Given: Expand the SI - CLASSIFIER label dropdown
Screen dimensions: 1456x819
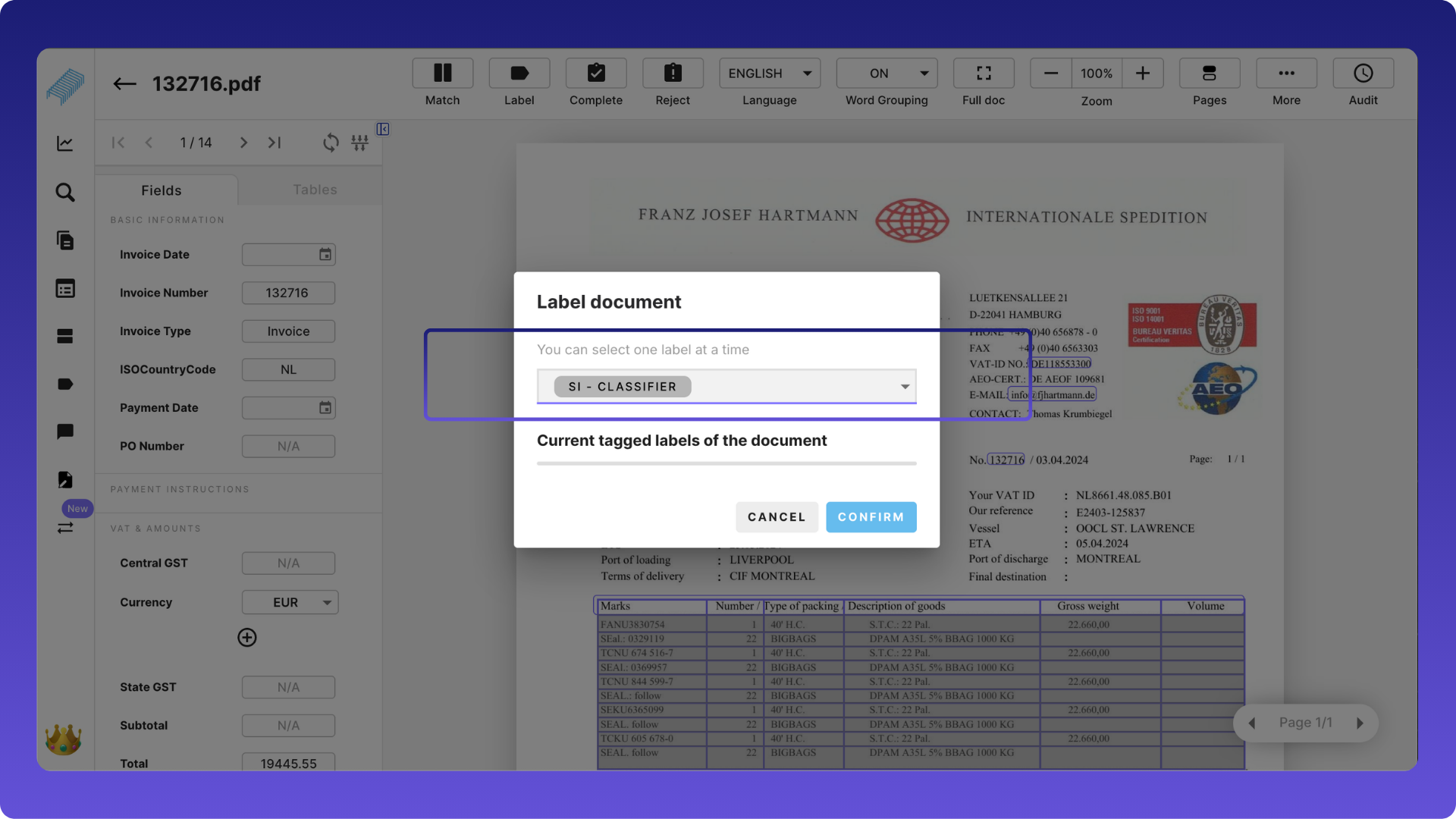Looking at the screenshot, I should (x=905, y=387).
